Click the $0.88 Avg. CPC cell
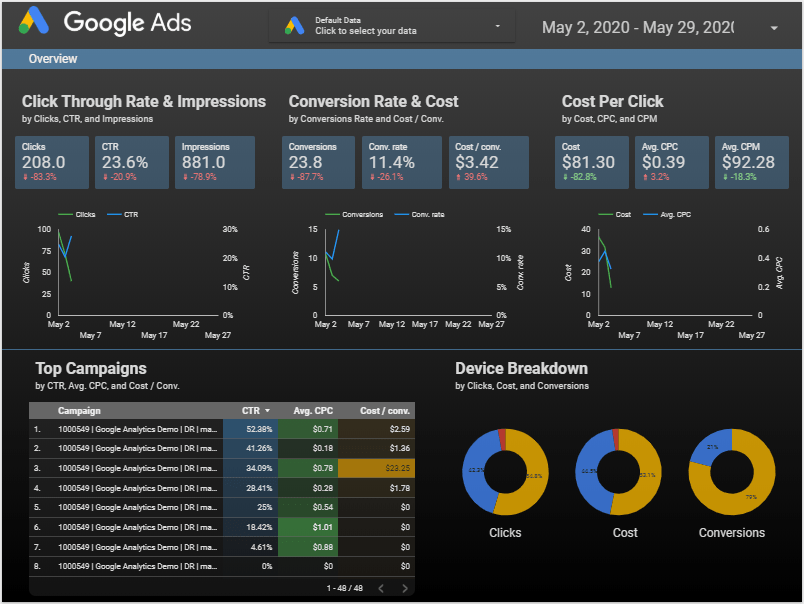Viewport: 804px width, 604px height. click(x=308, y=547)
